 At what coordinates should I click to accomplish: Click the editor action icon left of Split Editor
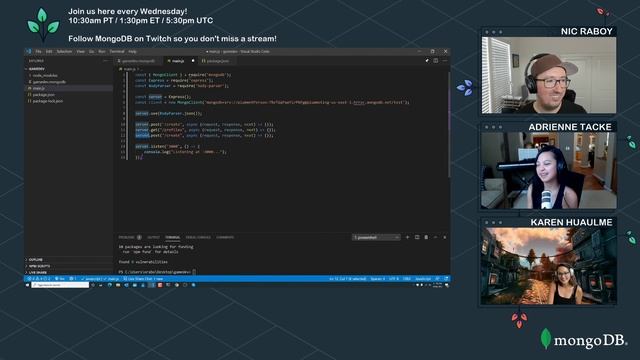pos(427,61)
